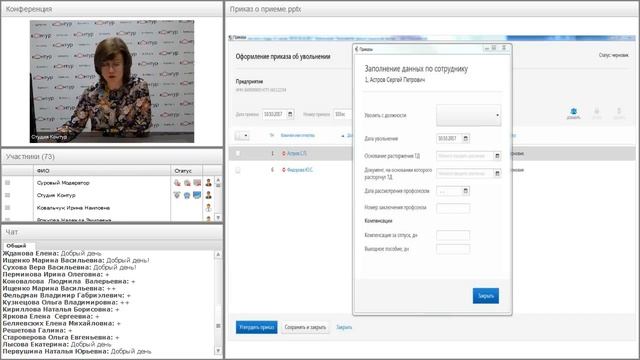Click chat scroll-down arrow
The image size is (640, 360).
pos(218,351)
